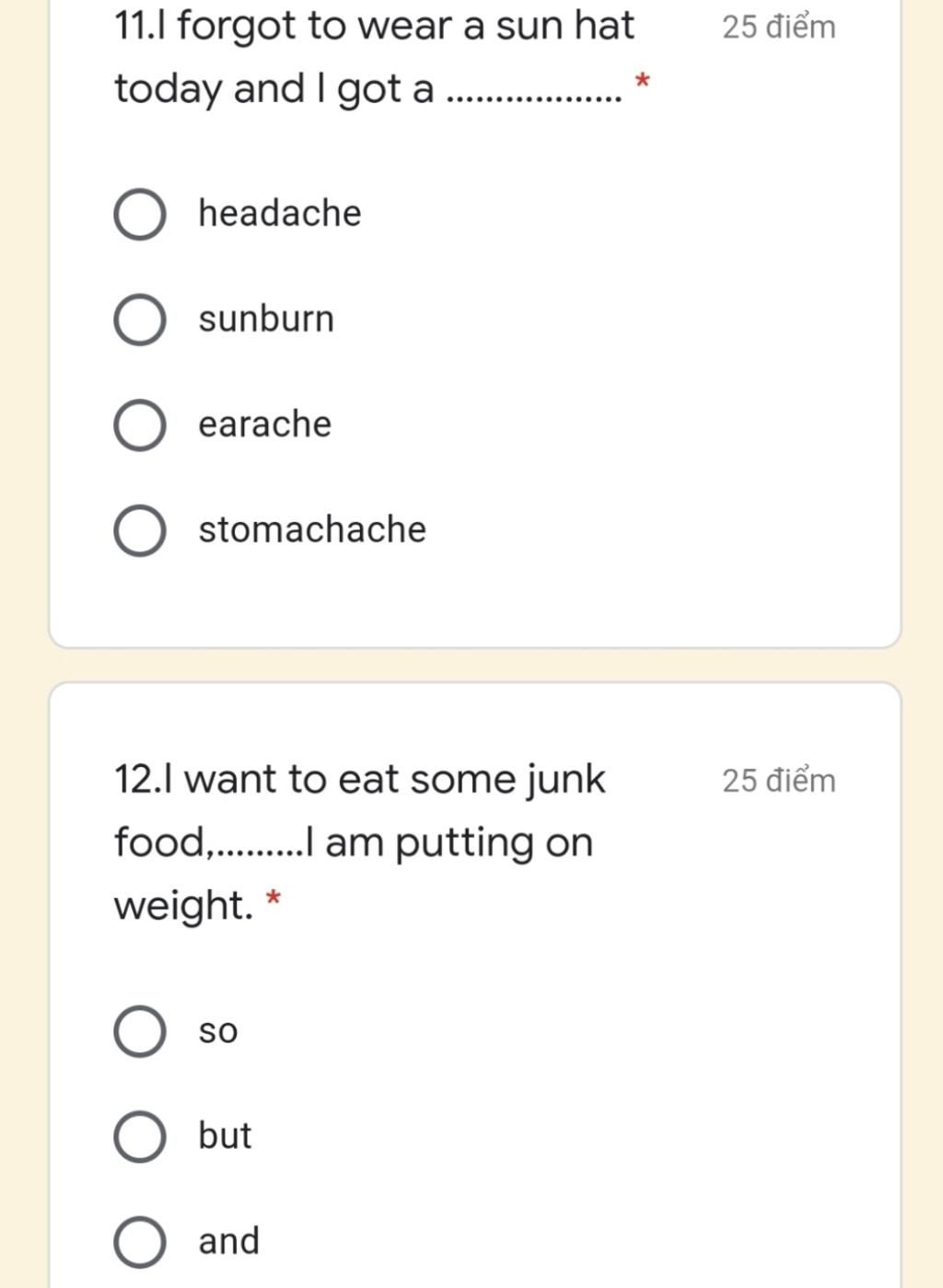Click the red required asterisk after "weight."
The width and height of the screenshot is (943, 1288).
(273, 899)
